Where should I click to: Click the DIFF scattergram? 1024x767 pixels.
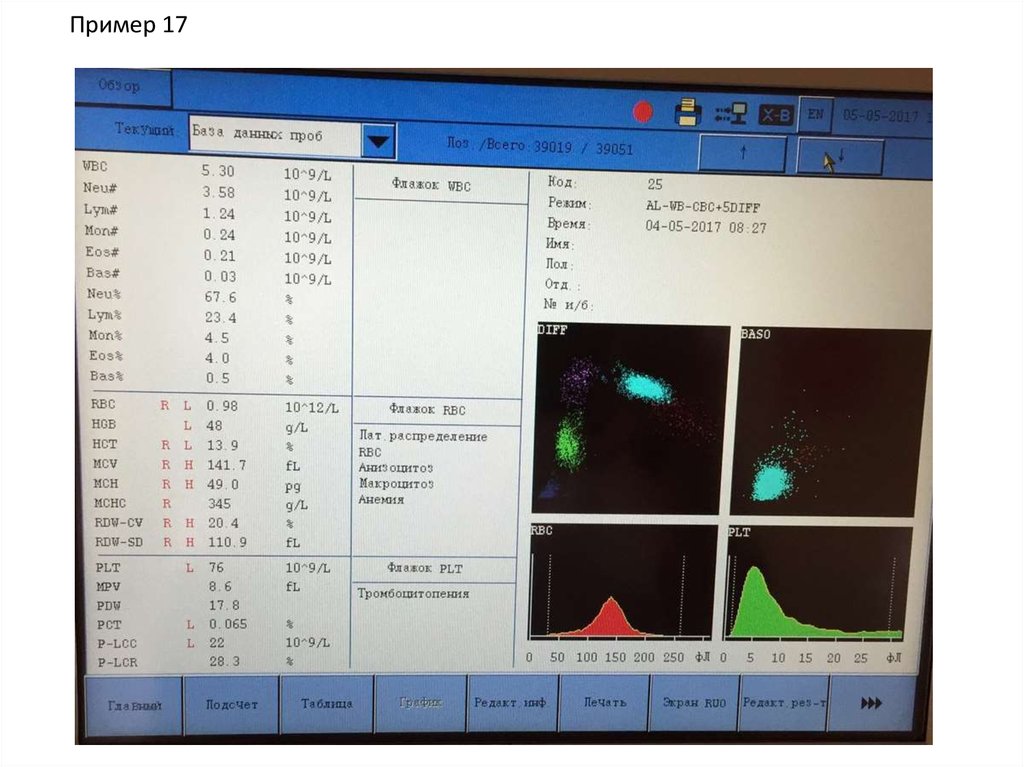[x=630, y=418]
